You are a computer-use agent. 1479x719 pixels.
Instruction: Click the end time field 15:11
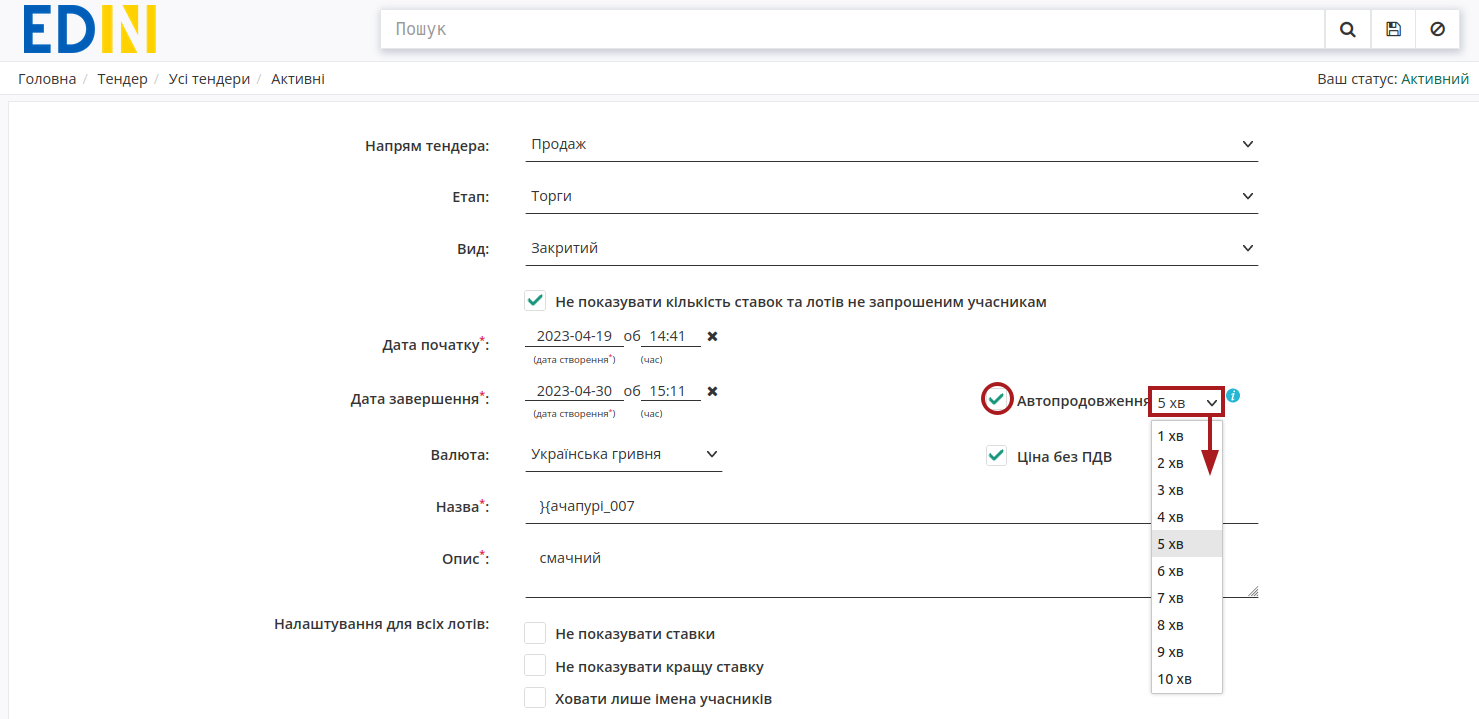(x=670, y=391)
